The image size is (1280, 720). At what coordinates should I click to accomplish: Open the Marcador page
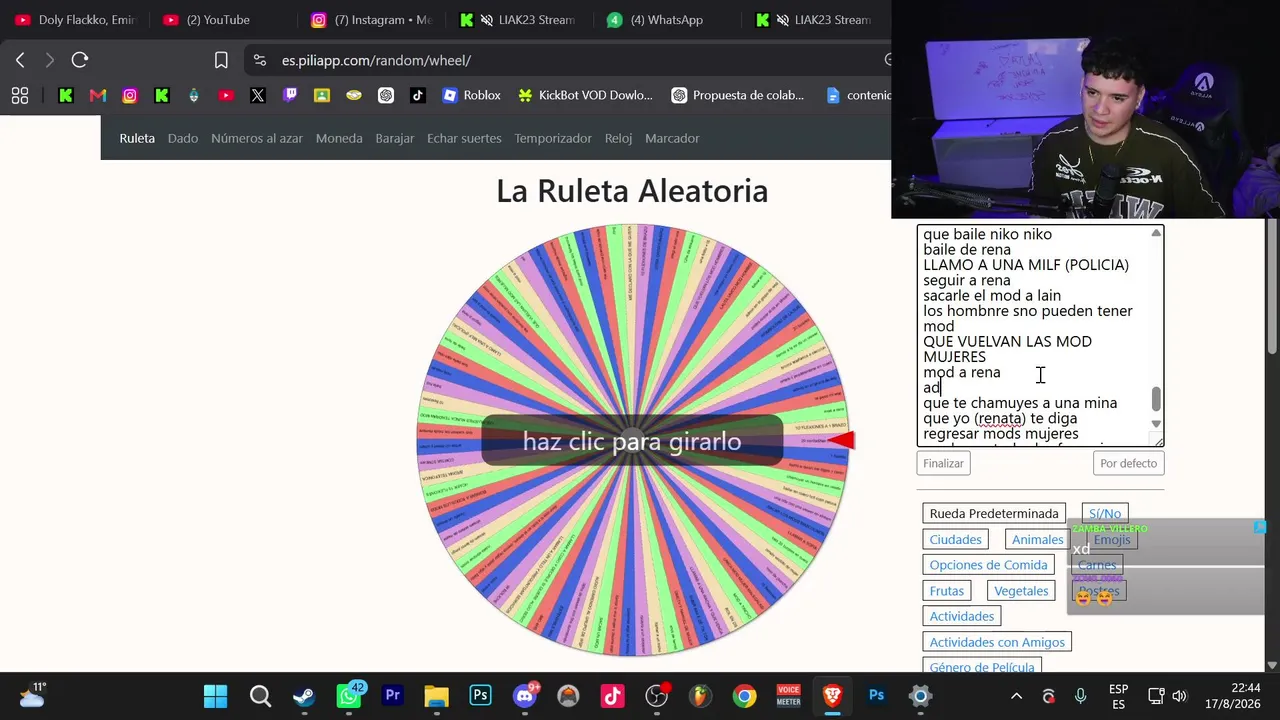pos(672,138)
